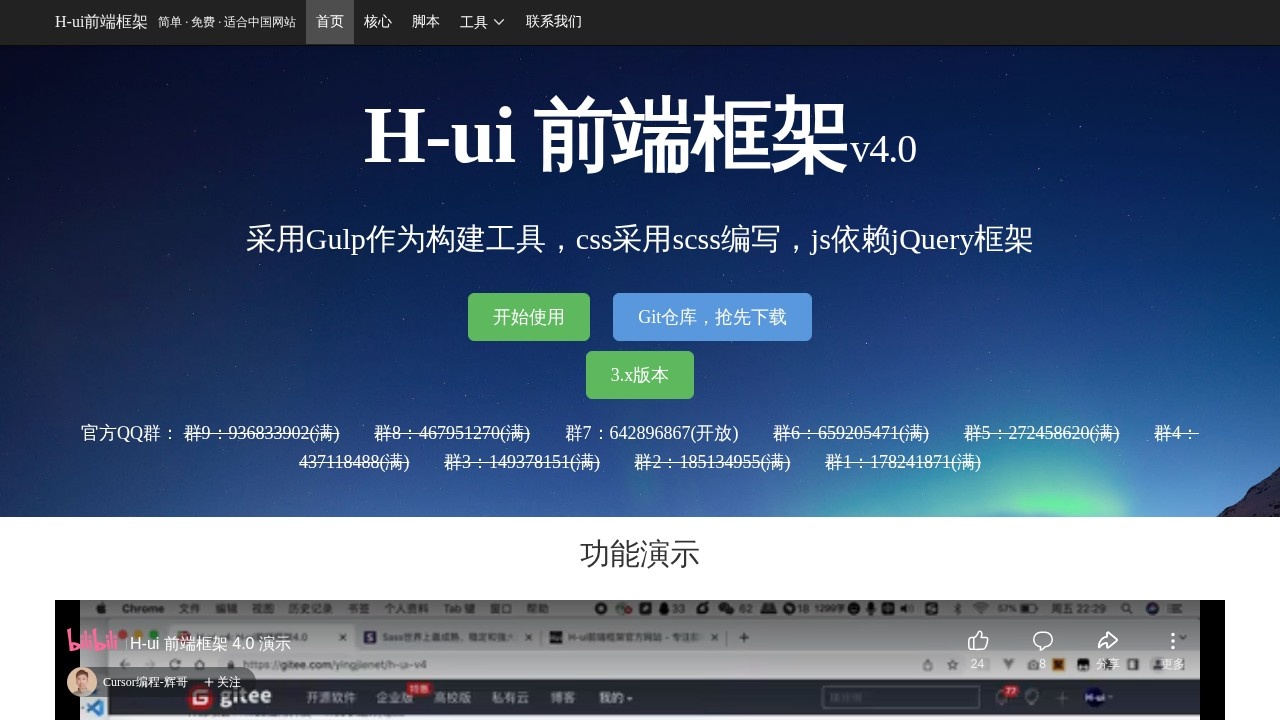The image size is (1280, 720).
Task: Select 核心 from the top navigation
Action: (x=377, y=21)
